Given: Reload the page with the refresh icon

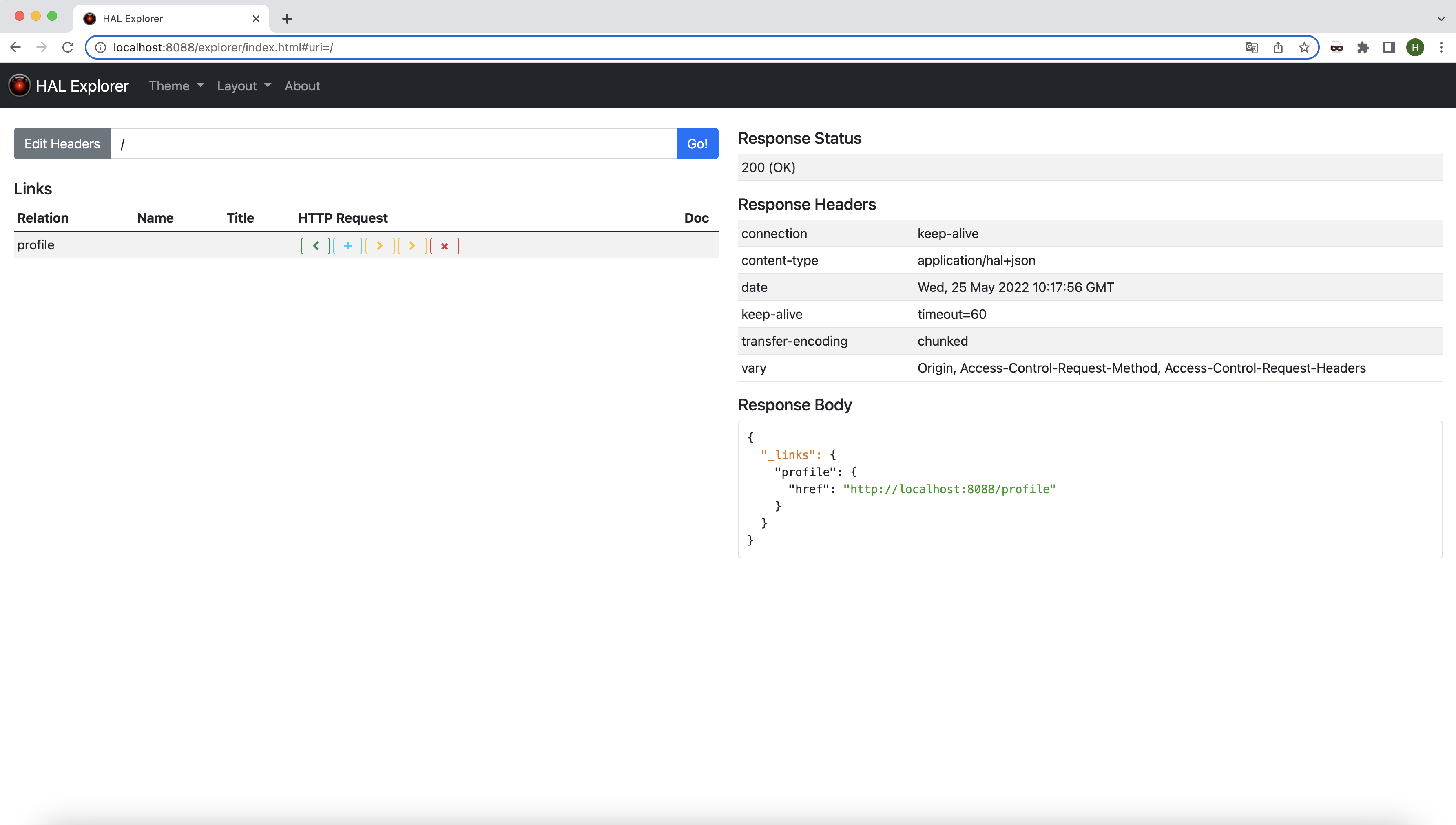Looking at the screenshot, I should [x=68, y=48].
